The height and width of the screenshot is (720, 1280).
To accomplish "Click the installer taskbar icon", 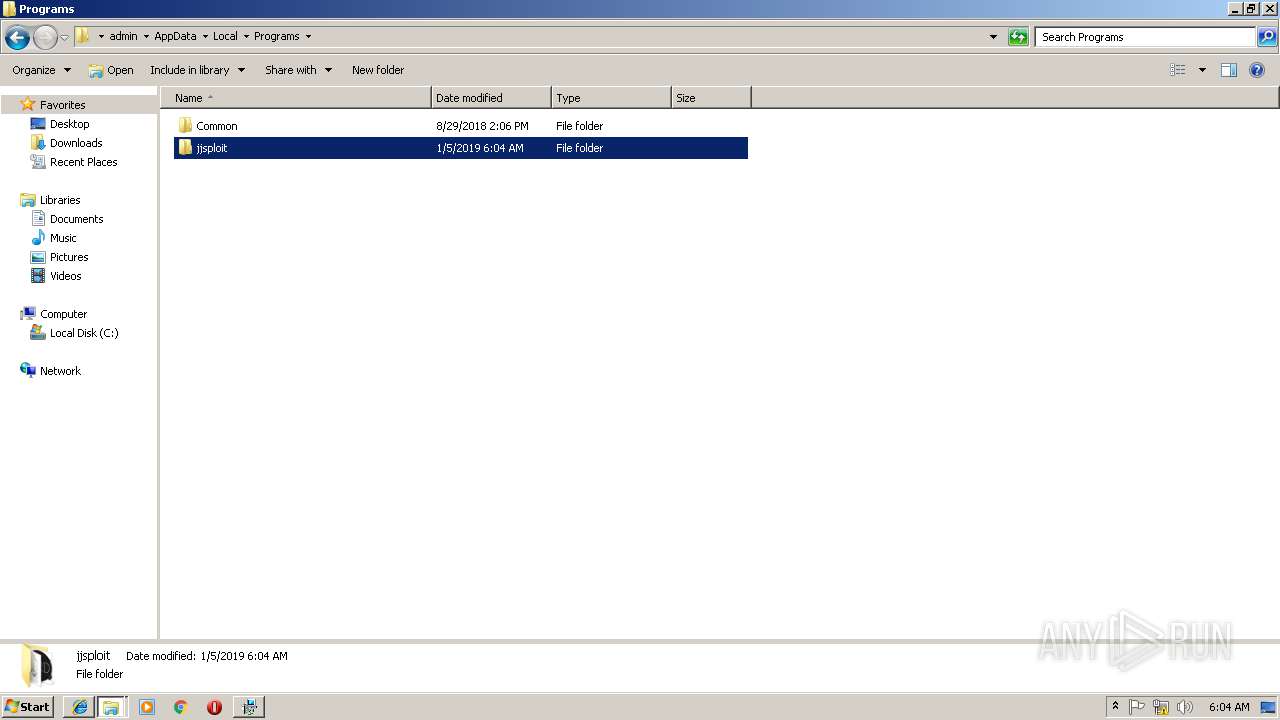I will (x=249, y=707).
